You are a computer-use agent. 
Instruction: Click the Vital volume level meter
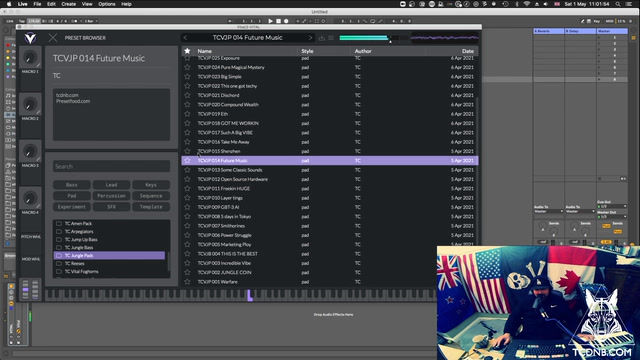(x=369, y=38)
